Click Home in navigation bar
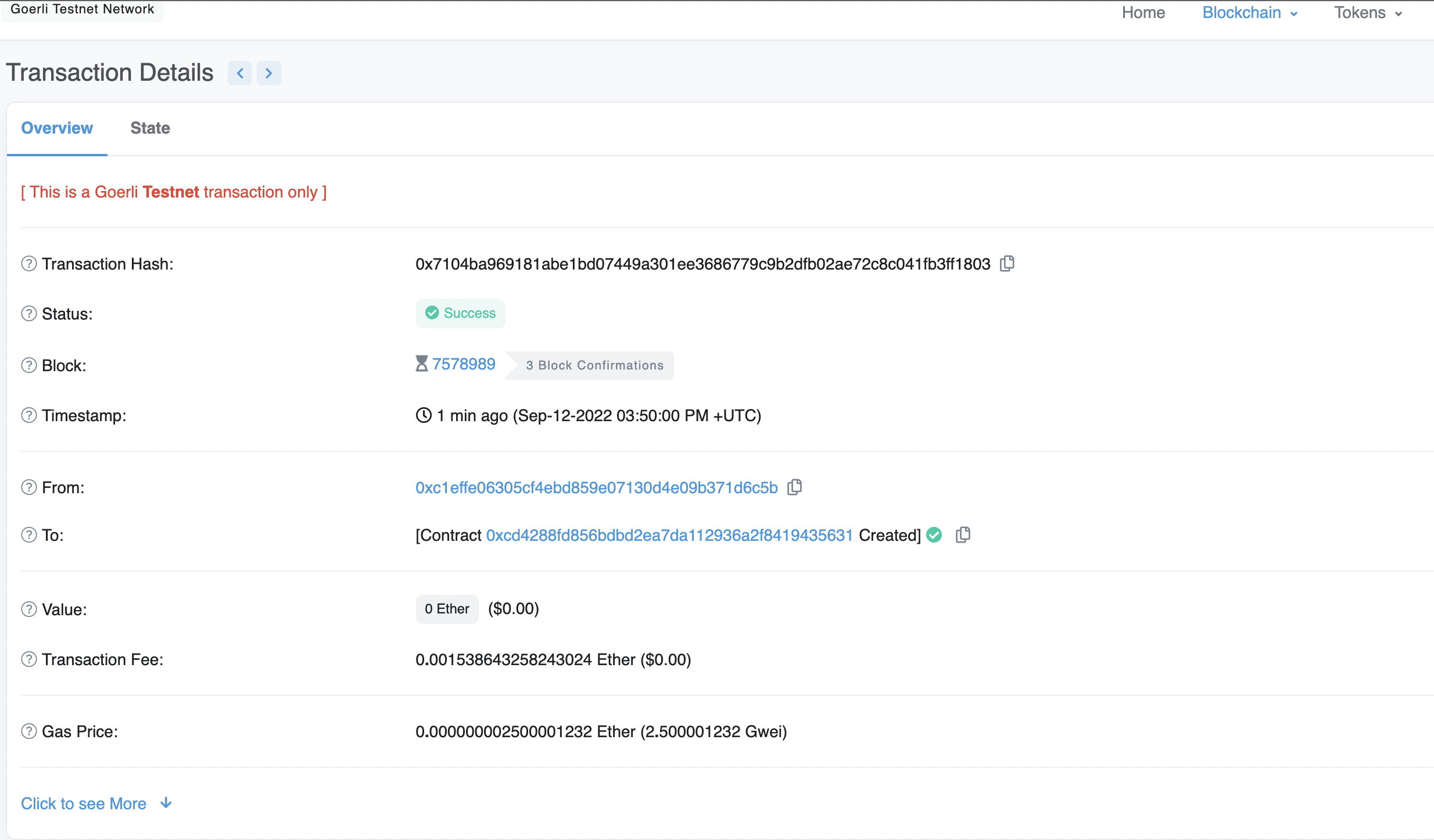The height and width of the screenshot is (840, 1434). [x=1143, y=13]
